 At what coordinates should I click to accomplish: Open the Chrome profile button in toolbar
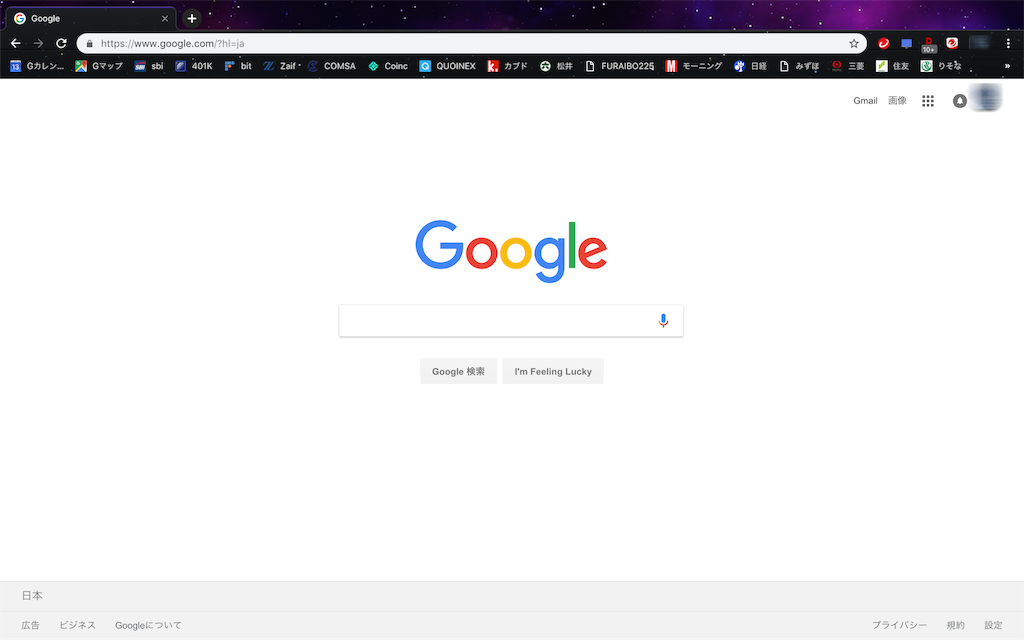tap(980, 43)
